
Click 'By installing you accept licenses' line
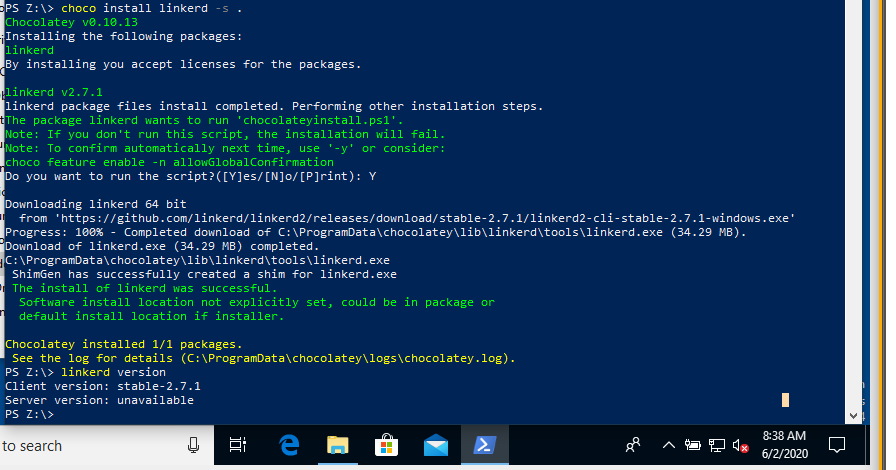(x=183, y=65)
